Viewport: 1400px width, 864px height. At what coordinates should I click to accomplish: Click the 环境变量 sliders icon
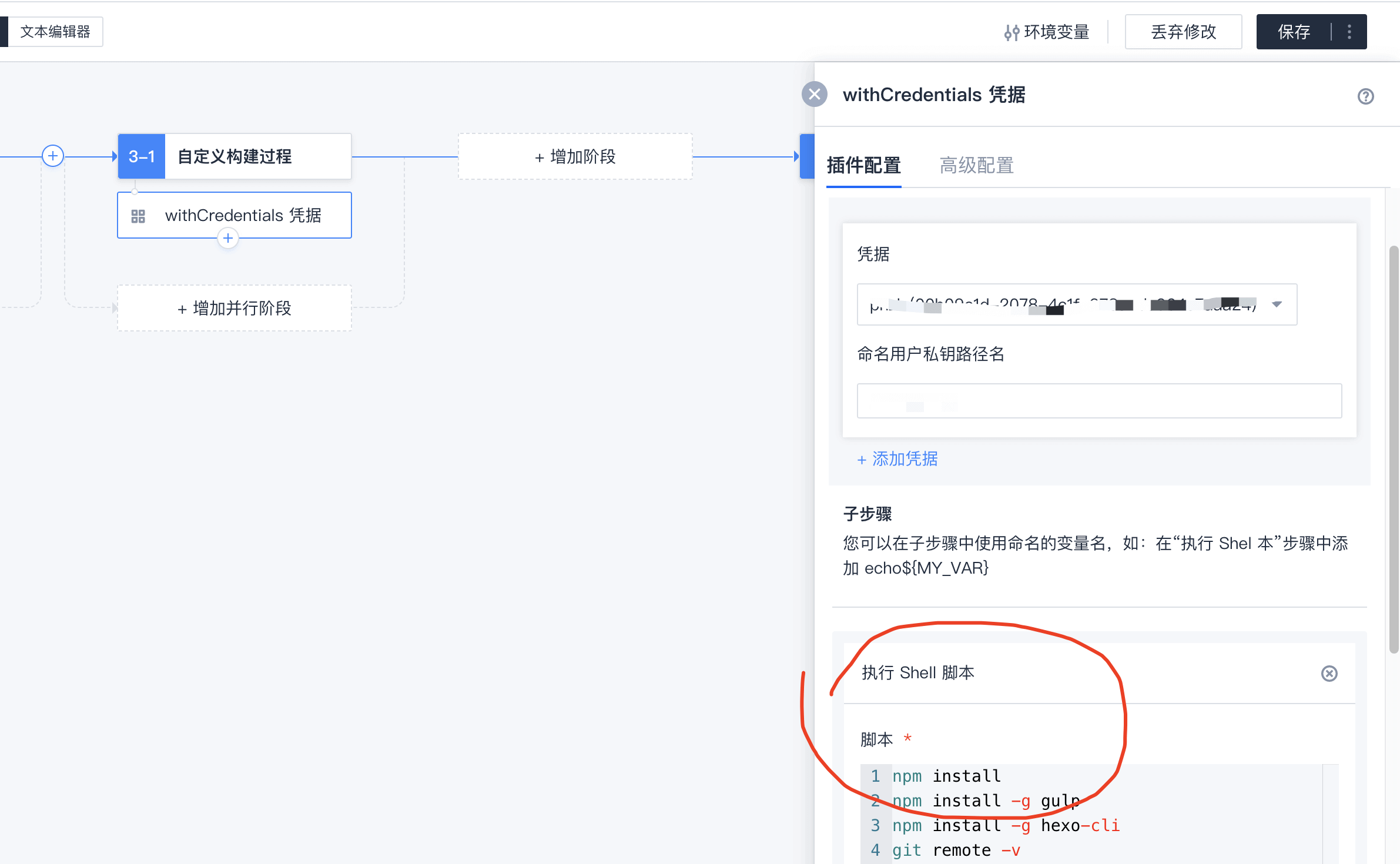pyautogui.click(x=1011, y=32)
